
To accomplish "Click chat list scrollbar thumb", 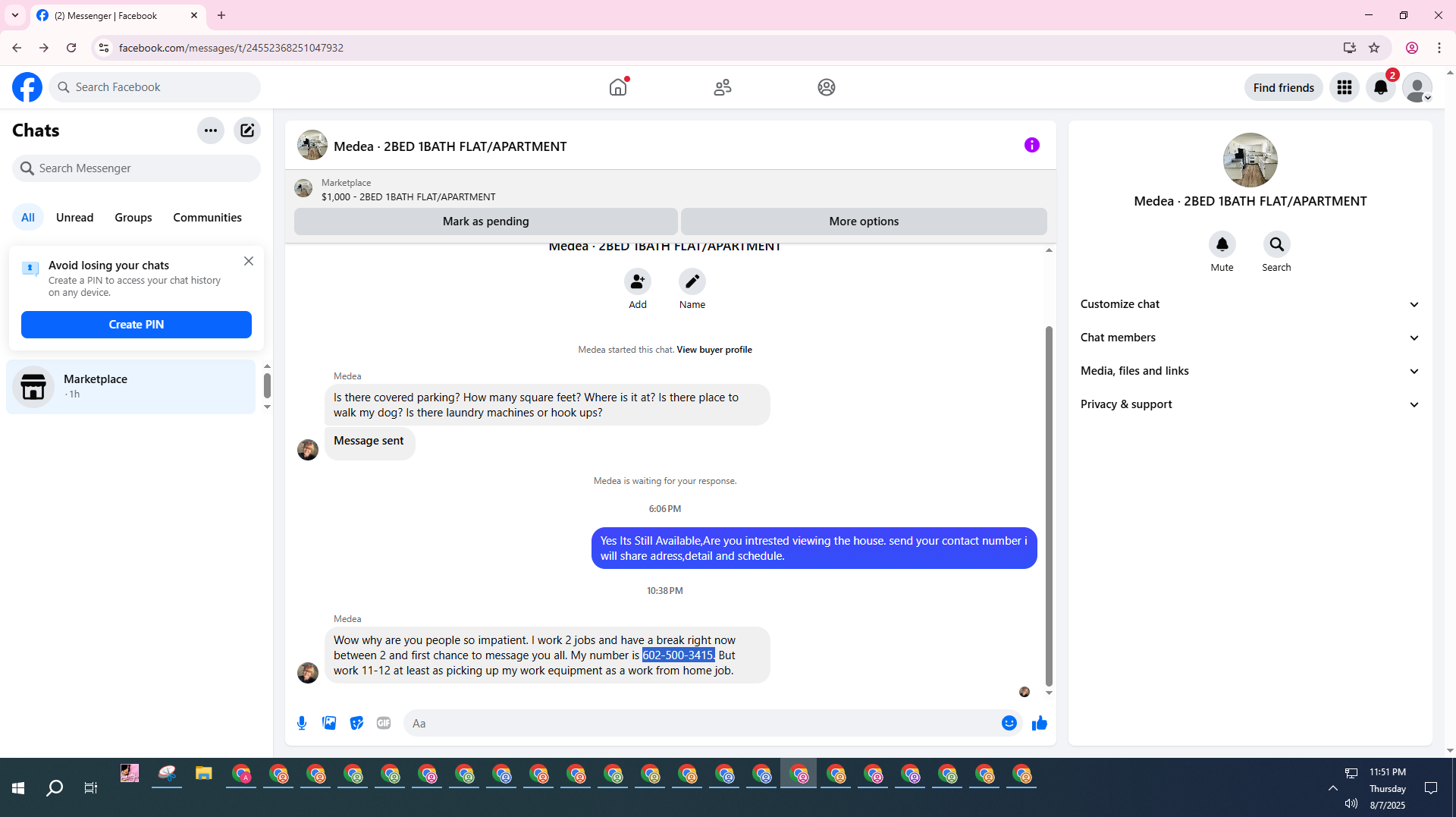I will click(267, 385).
